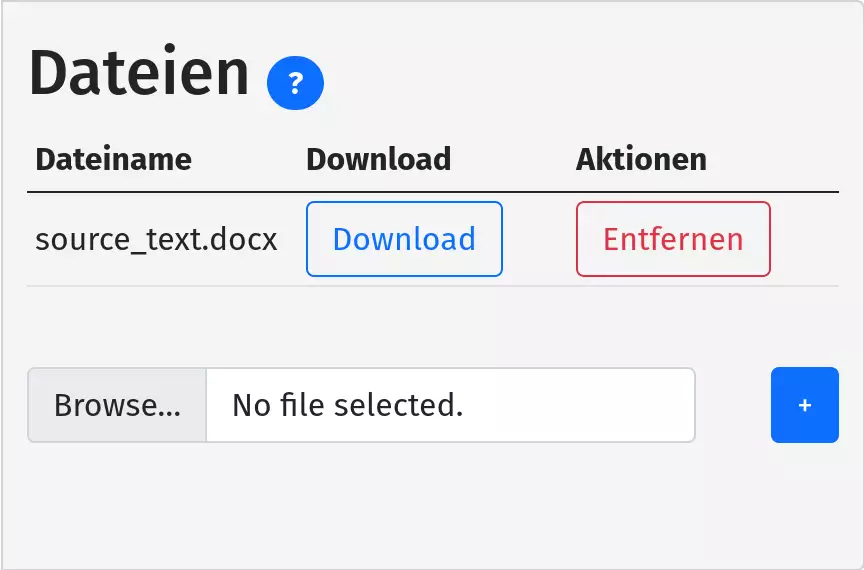Click the "No file selected." field

(449, 405)
